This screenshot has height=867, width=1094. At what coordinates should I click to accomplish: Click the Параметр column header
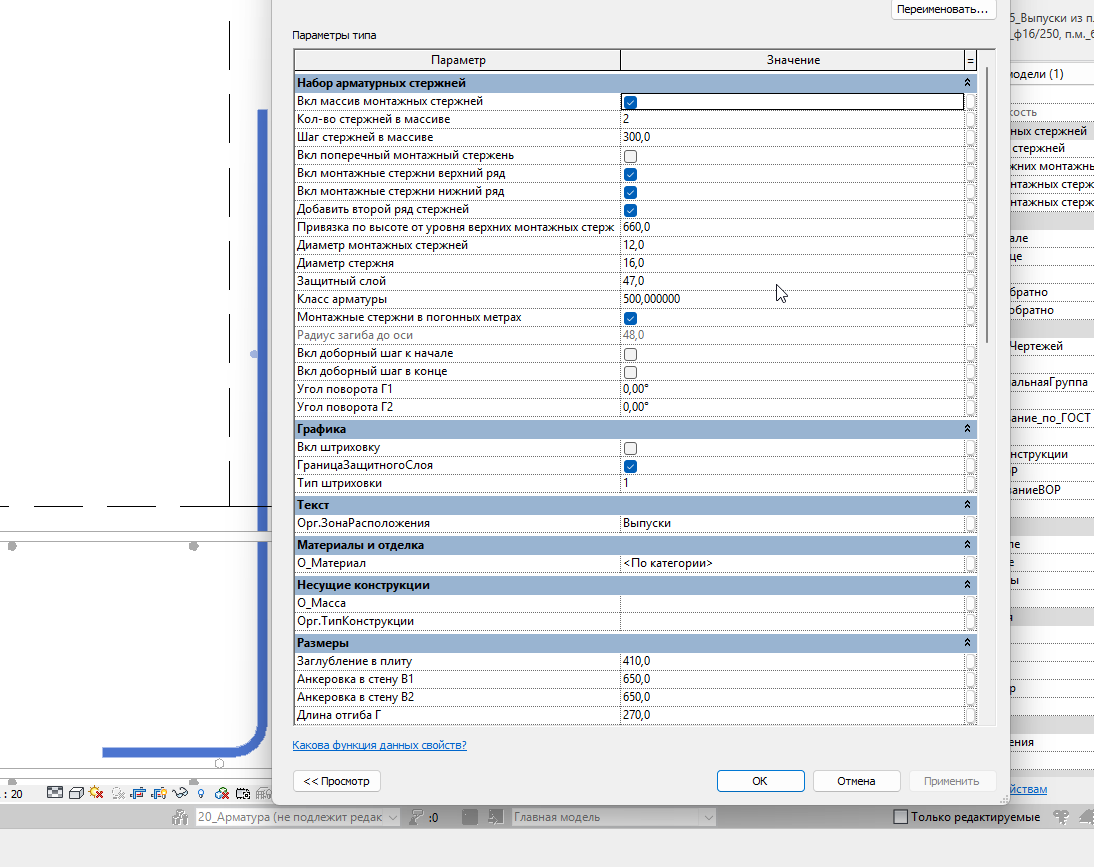coord(458,60)
